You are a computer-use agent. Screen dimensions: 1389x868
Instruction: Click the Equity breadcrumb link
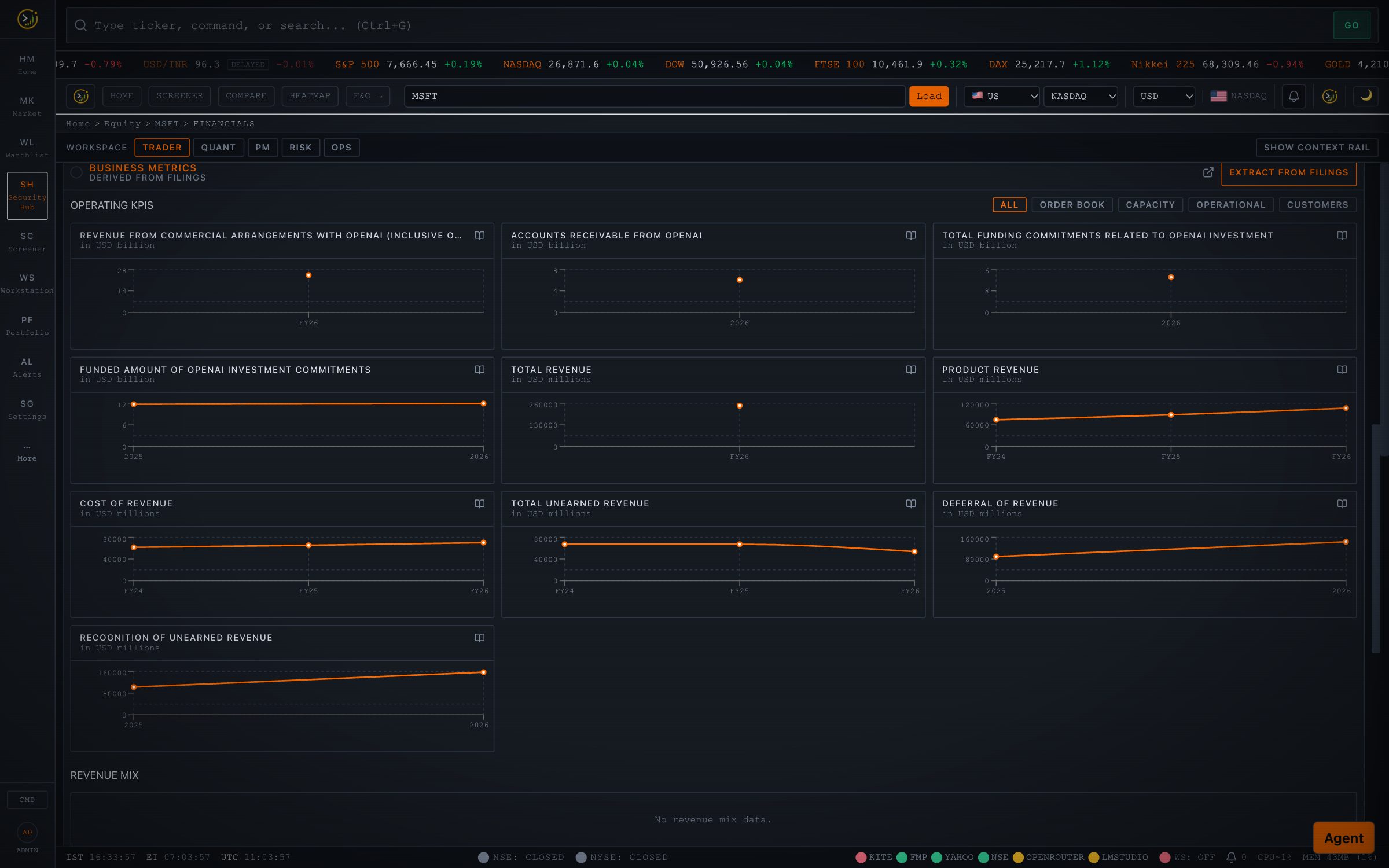(122, 124)
